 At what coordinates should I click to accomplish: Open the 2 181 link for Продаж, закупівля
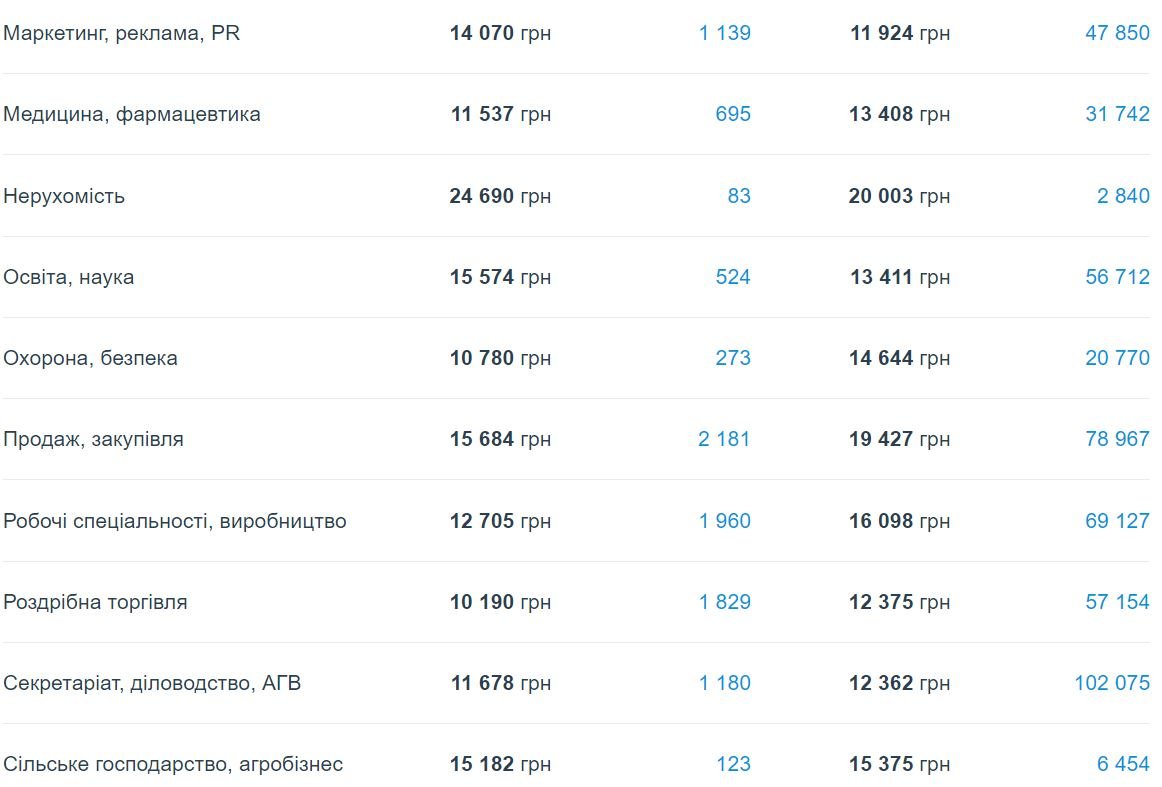coord(724,439)
